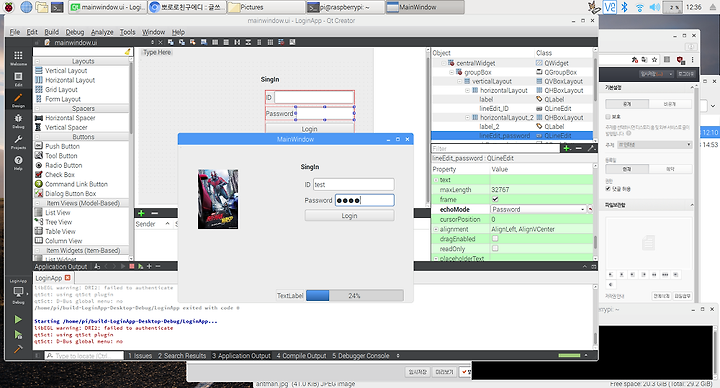This screenshot has height=388, width=720.
Task: Expand the alignment property
Action: 436,229
